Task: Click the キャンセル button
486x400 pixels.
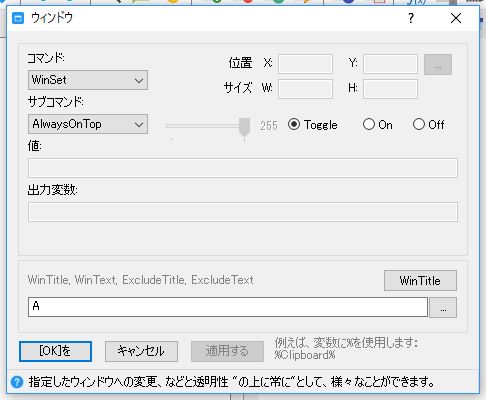Action: tap(141, 351)
